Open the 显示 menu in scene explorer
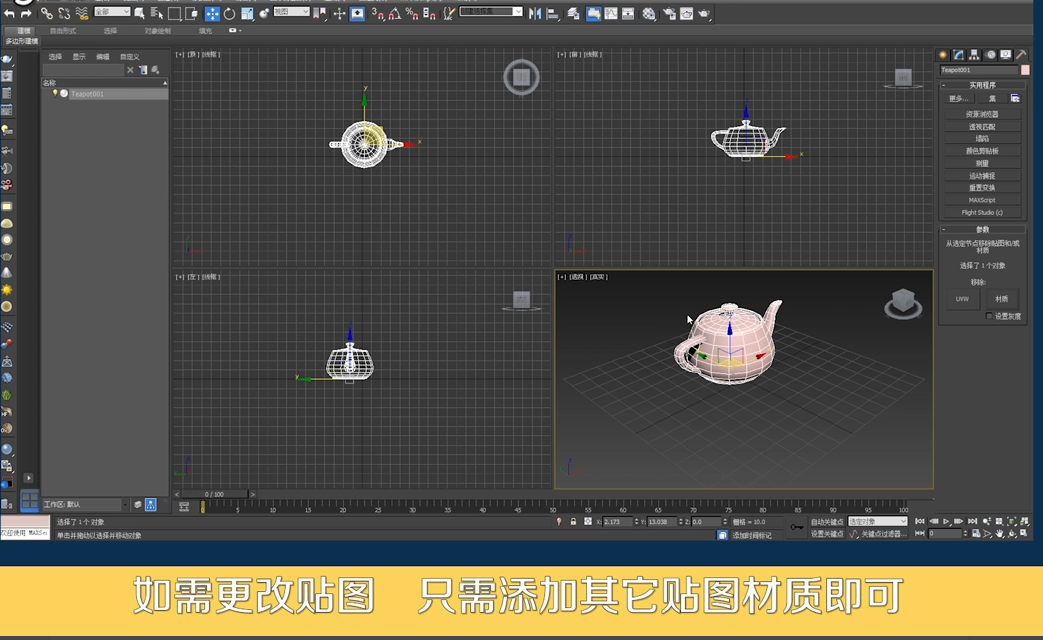Screen dimensions: 1043x640 click(79, 57)
